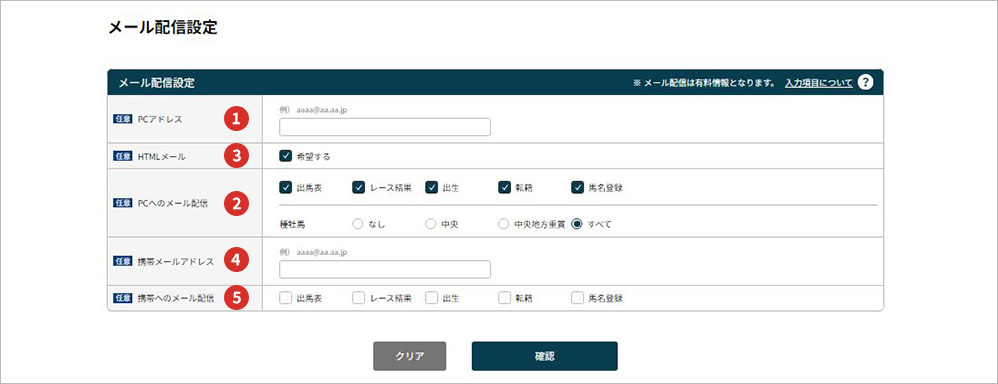Click the 携帯メールアドレス row label
The height and width of the screenshot is (384, 998).
coord(175,261)
